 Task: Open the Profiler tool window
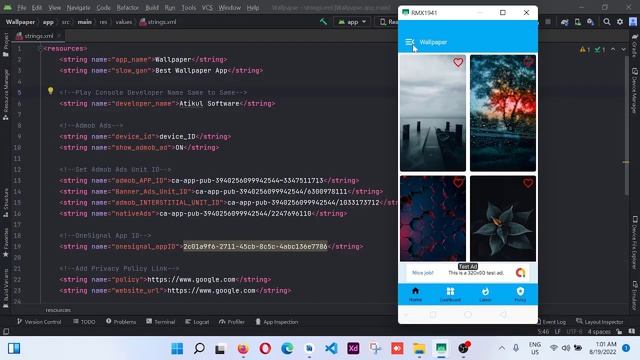(231, 322)
